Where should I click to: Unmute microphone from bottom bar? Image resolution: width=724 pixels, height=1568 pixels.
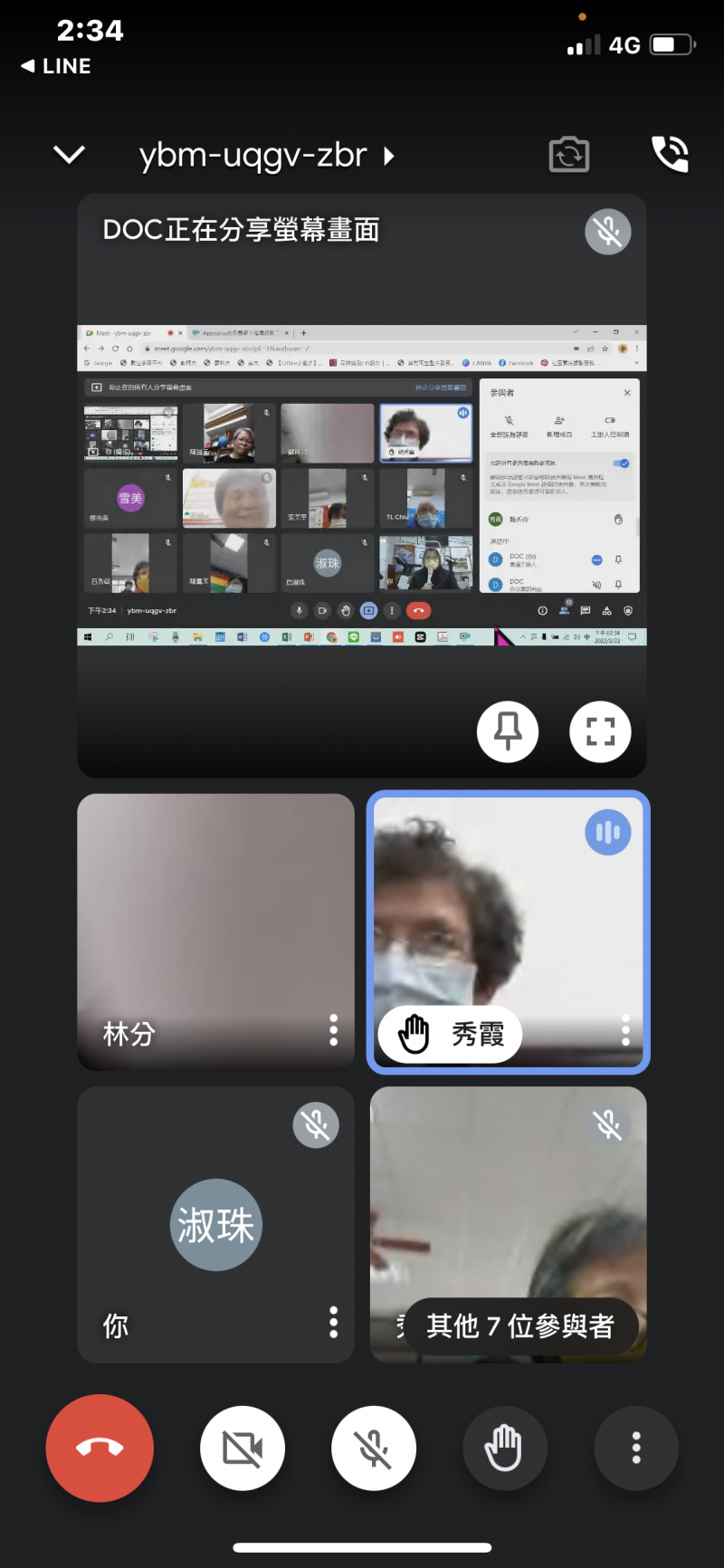coord(374,1448)
